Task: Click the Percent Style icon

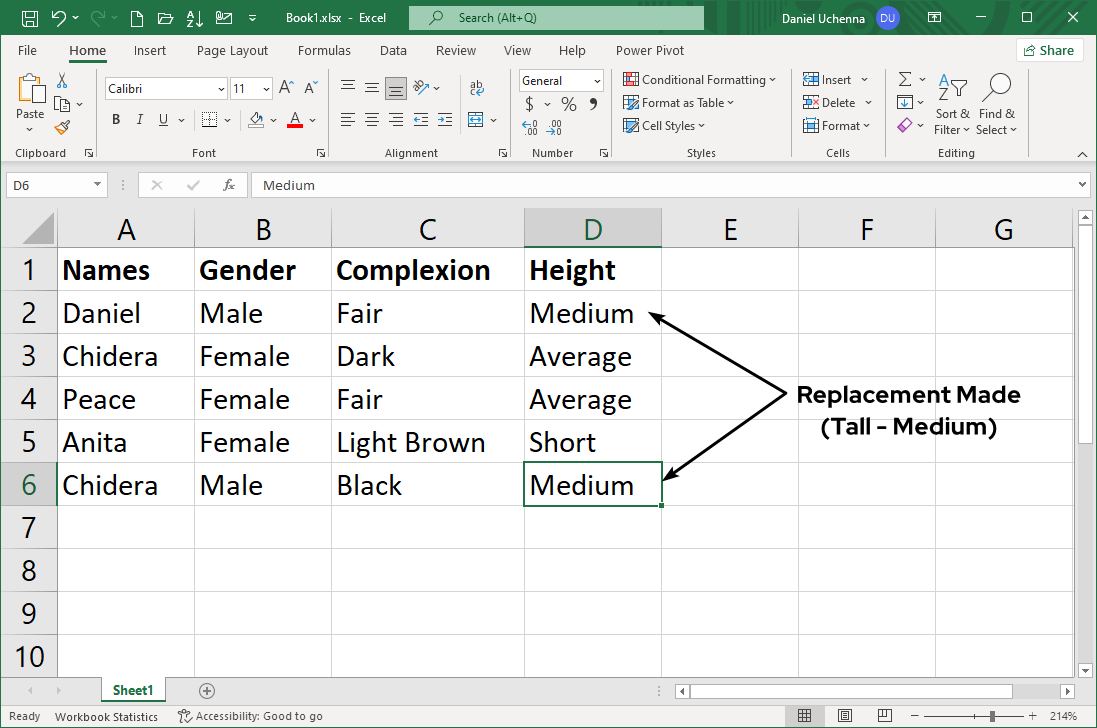Action: click(568, 104)
